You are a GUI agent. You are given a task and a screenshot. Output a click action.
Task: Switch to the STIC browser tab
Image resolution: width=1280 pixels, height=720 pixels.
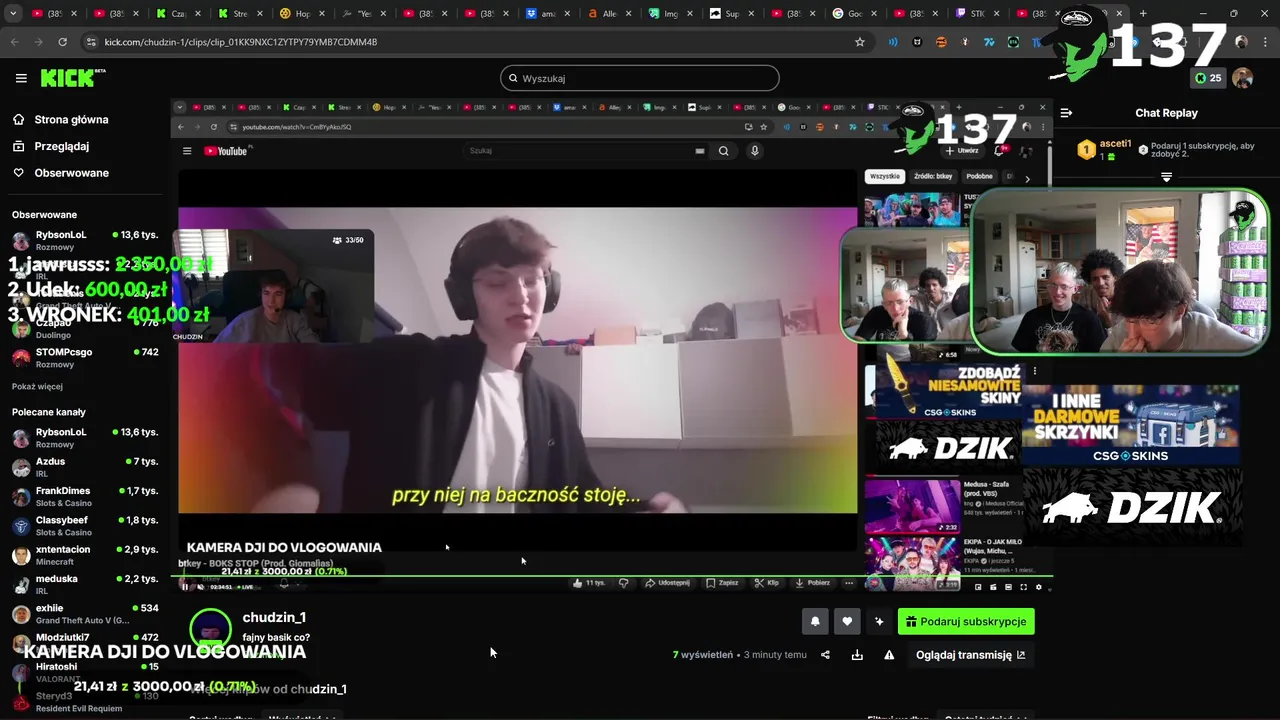click(976, 14)
